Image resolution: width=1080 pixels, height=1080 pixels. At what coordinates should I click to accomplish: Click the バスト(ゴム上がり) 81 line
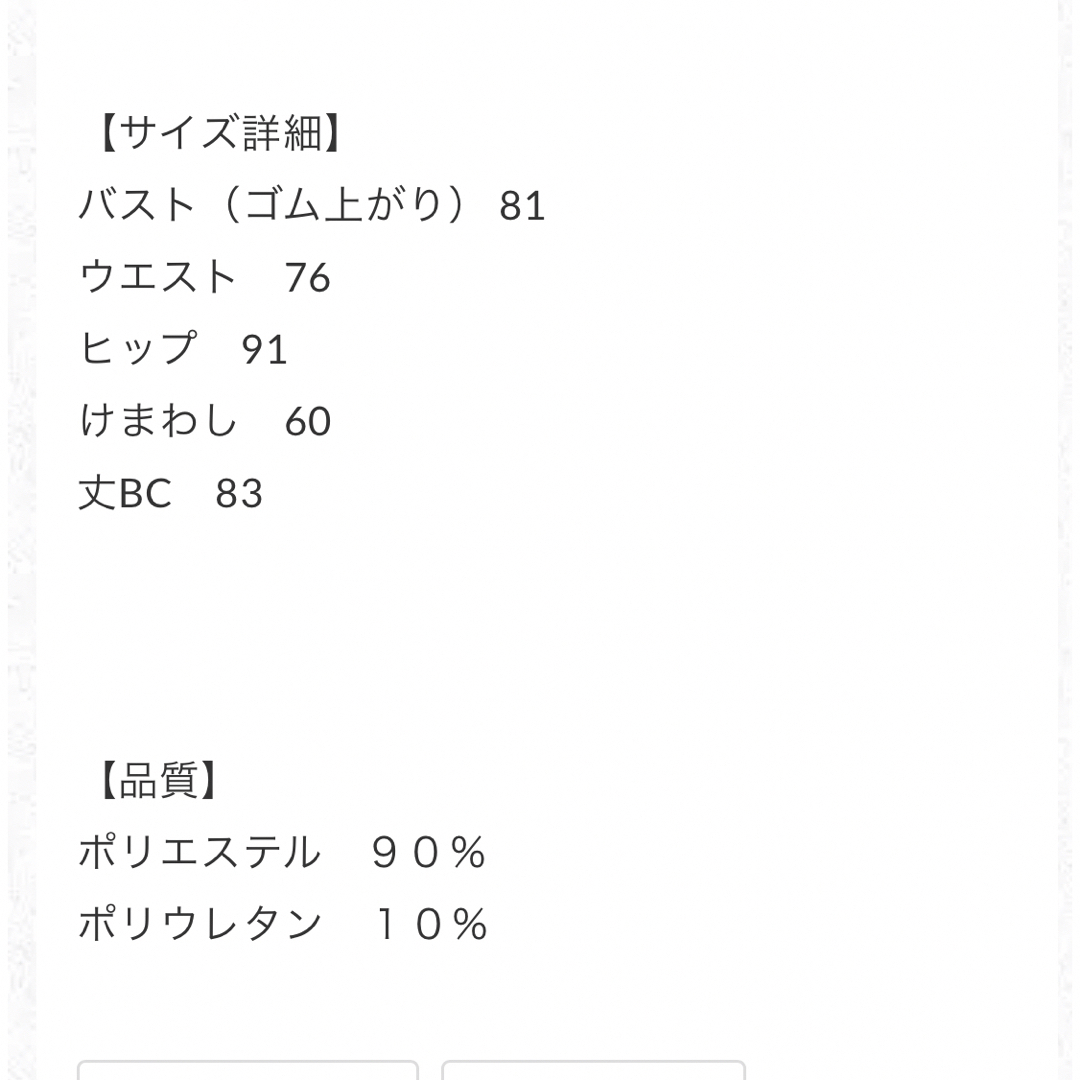pos(312,205)
